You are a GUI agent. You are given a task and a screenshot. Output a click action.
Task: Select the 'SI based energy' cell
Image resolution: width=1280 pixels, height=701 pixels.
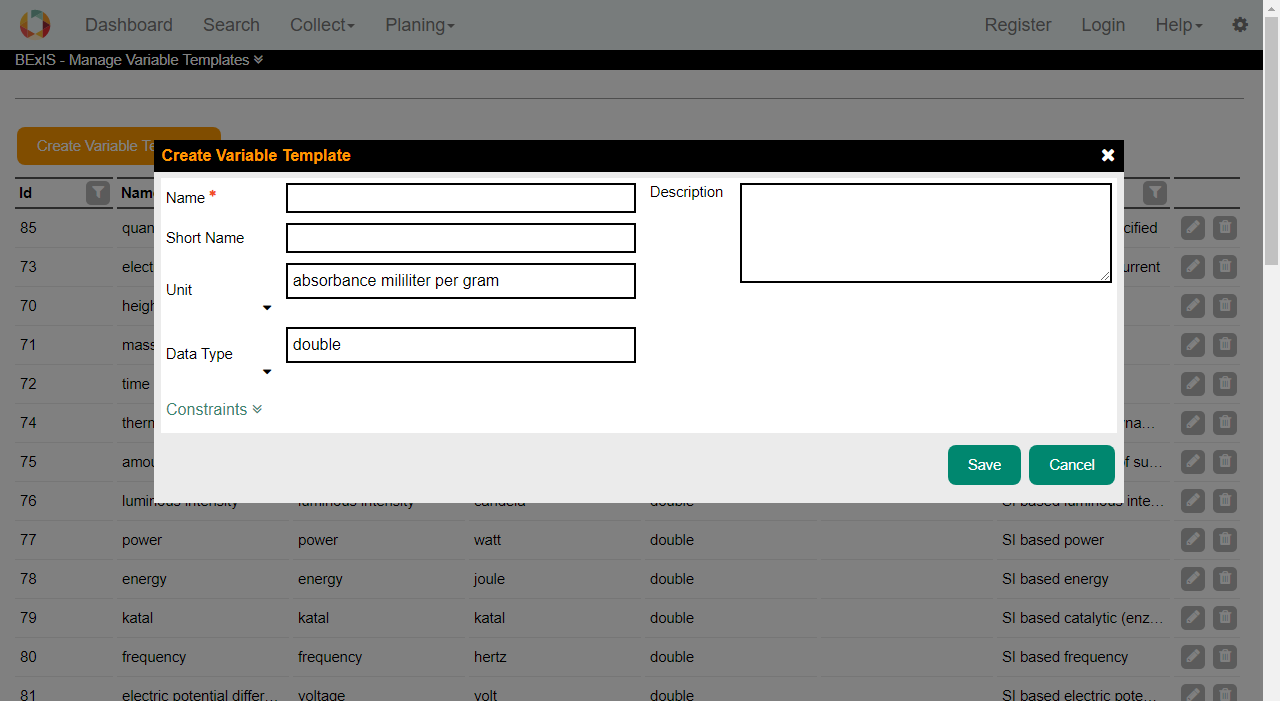(x=1055, y=579)
